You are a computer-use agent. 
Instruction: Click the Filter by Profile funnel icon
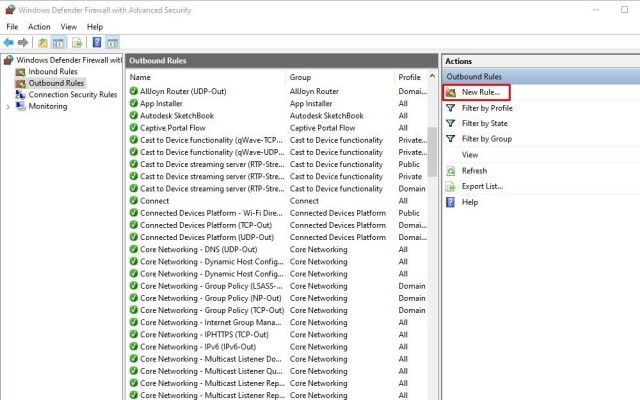(450, 108)
